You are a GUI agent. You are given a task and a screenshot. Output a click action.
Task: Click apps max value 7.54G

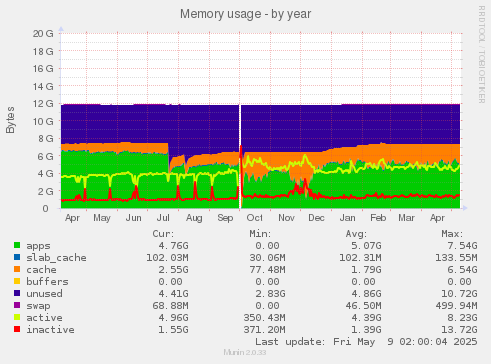click(x=462, y=246)
